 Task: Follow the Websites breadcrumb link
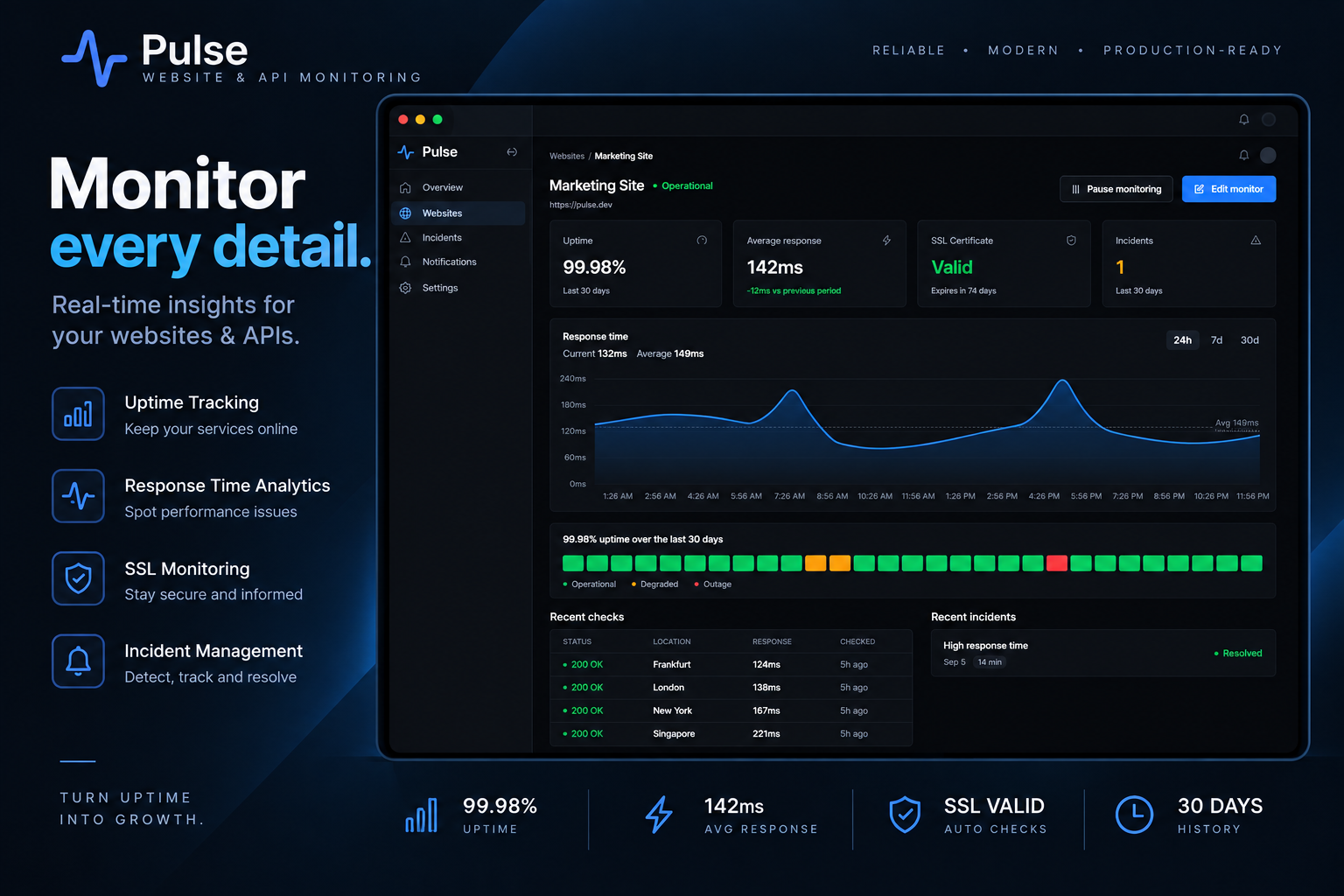click(567, 157)
